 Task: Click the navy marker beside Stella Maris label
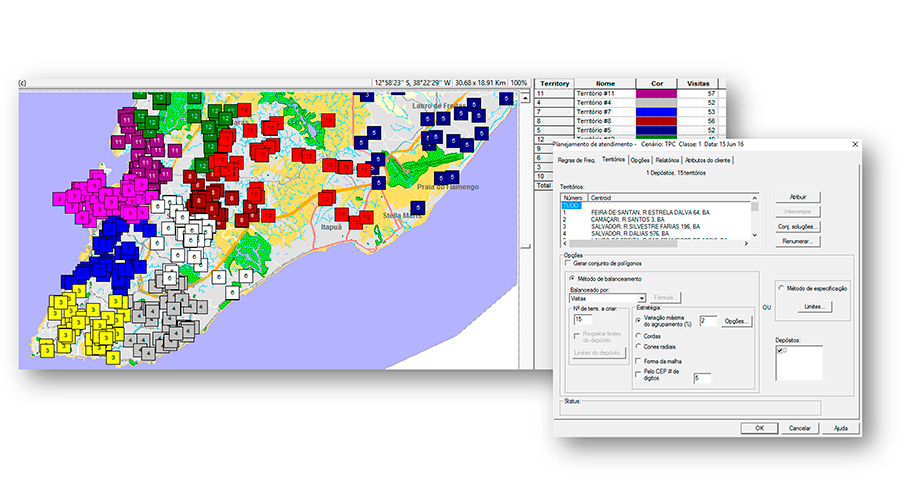click(x=416, y=206)
